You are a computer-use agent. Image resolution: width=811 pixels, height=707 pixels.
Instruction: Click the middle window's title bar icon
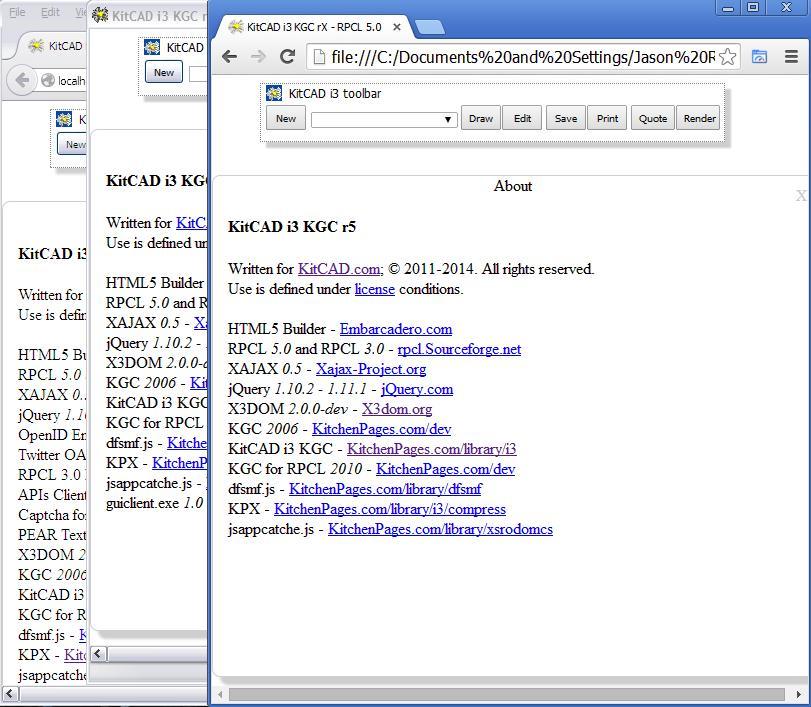coord(100,15)
